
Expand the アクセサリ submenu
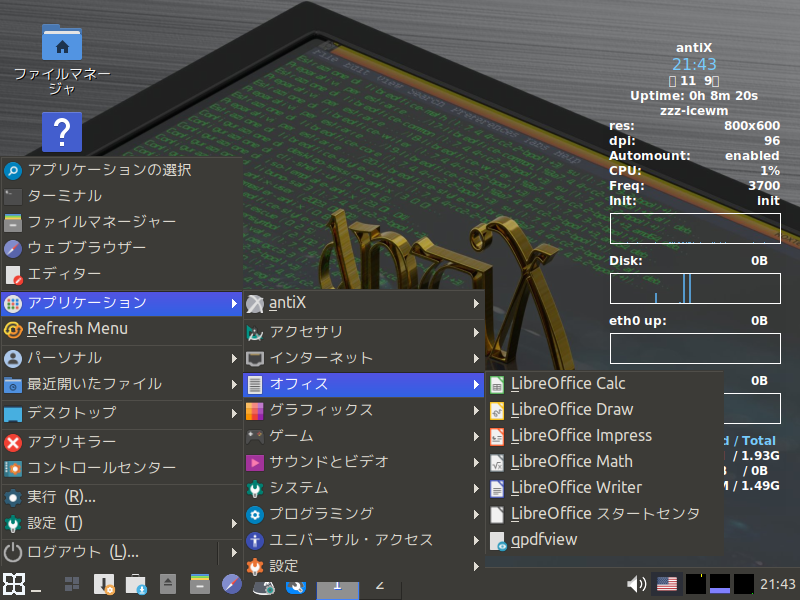364,332
